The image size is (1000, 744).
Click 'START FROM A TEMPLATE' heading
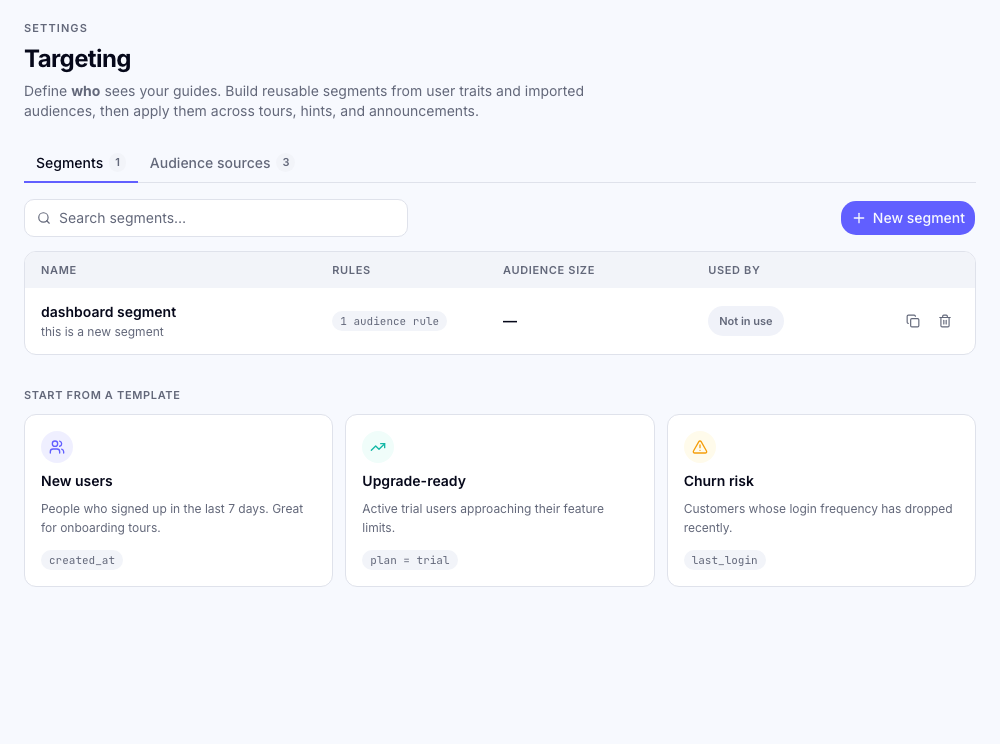tap(102, 395)
